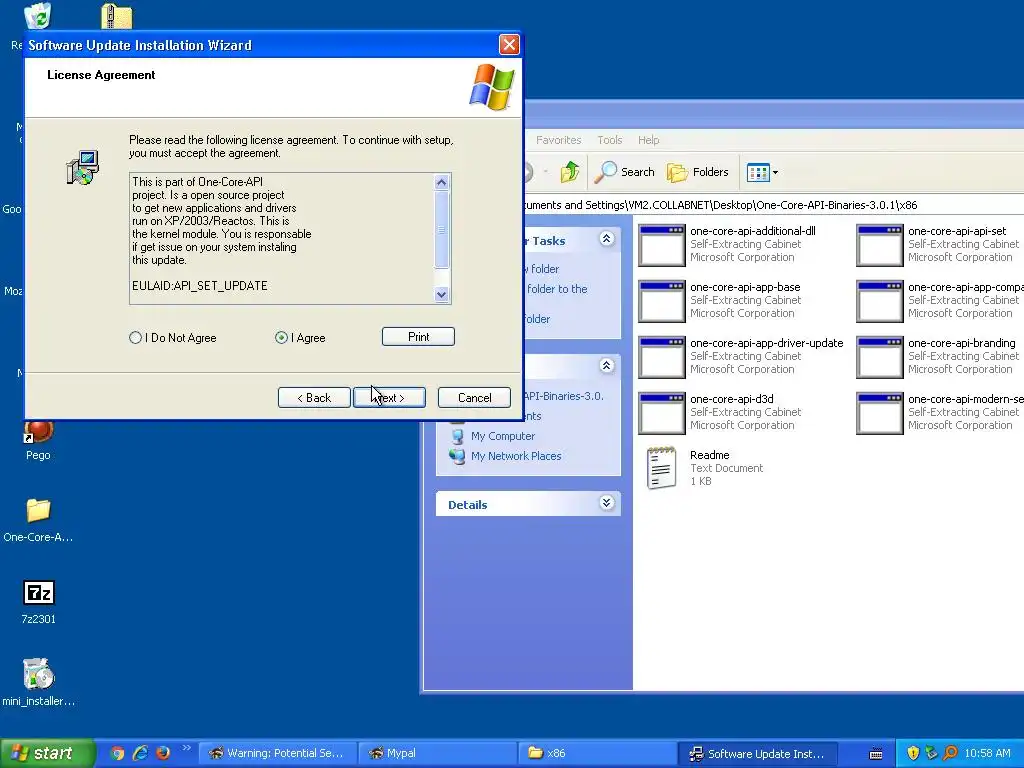
Task: Click the yellow security shield tray icon
Action: [913, 753]
